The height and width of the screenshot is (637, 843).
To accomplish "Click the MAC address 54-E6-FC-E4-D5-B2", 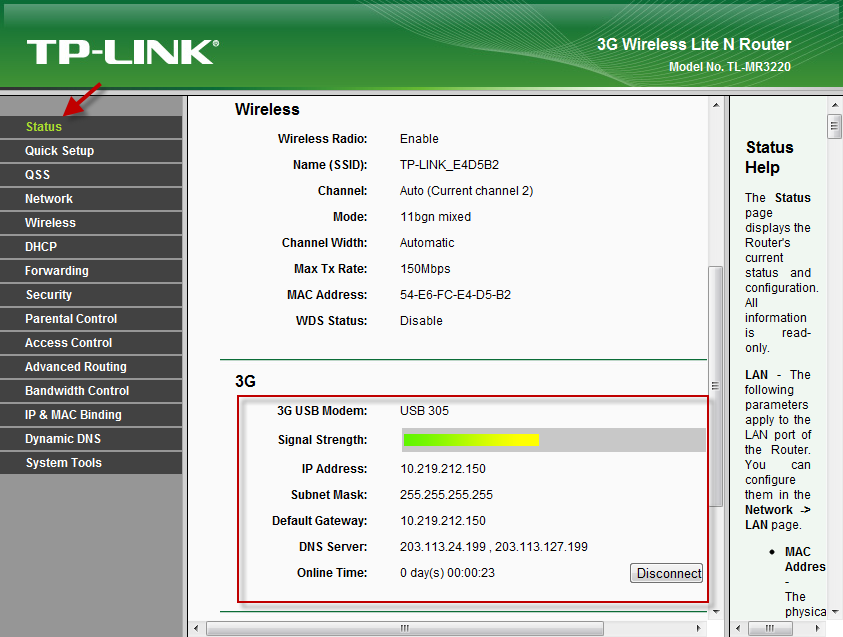I will [x=455, y=295].
